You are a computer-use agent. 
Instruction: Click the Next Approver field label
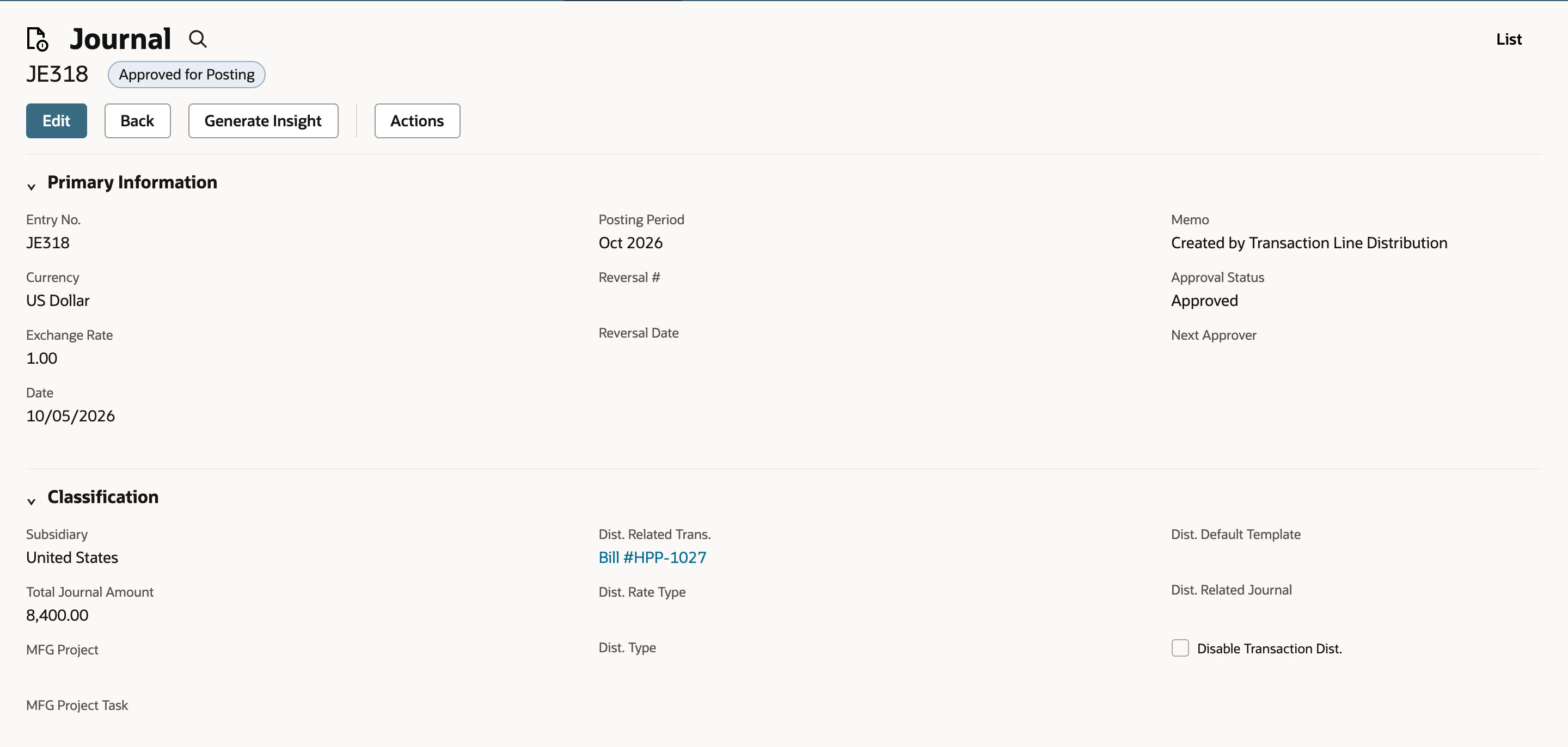tap(1213, 335)
